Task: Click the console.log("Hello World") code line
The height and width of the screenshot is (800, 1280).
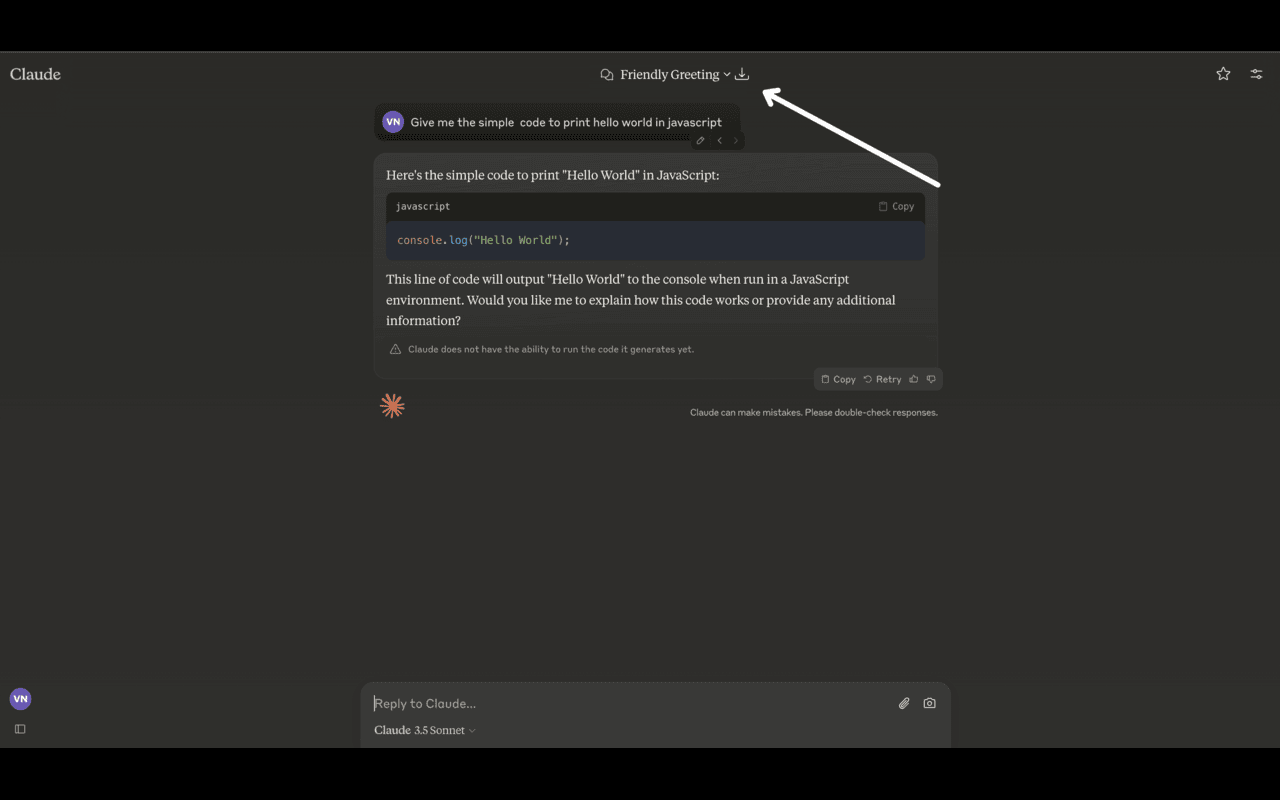Action: tap(483, 240)
